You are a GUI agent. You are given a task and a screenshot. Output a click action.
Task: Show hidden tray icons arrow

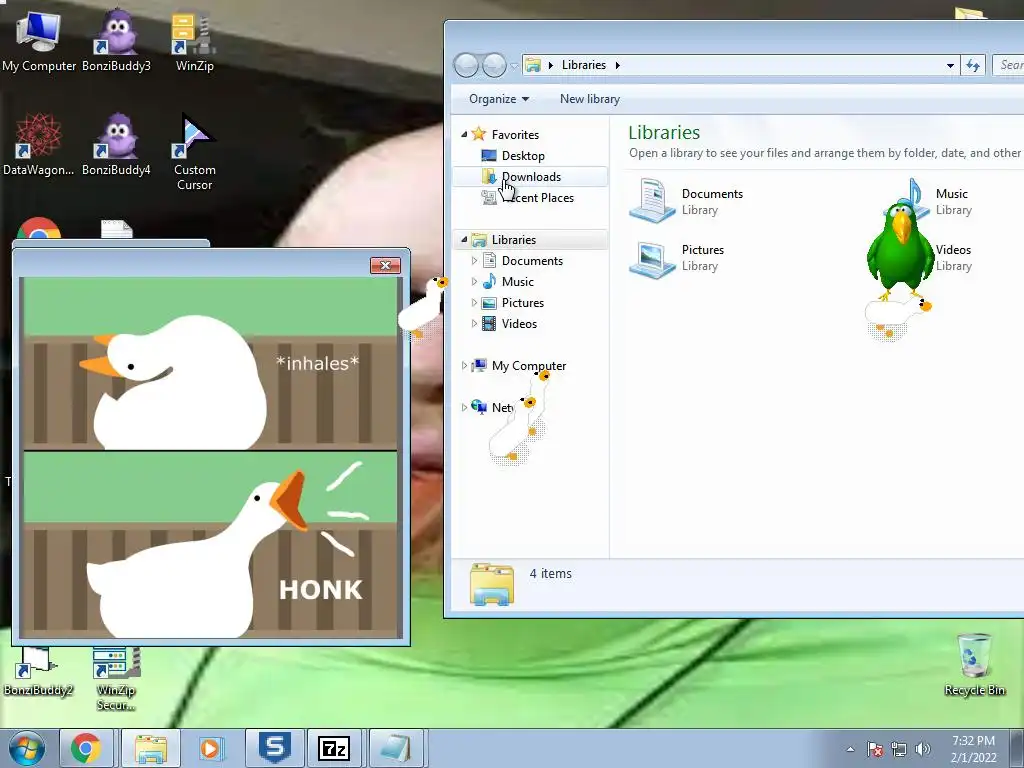coord(850,749)
